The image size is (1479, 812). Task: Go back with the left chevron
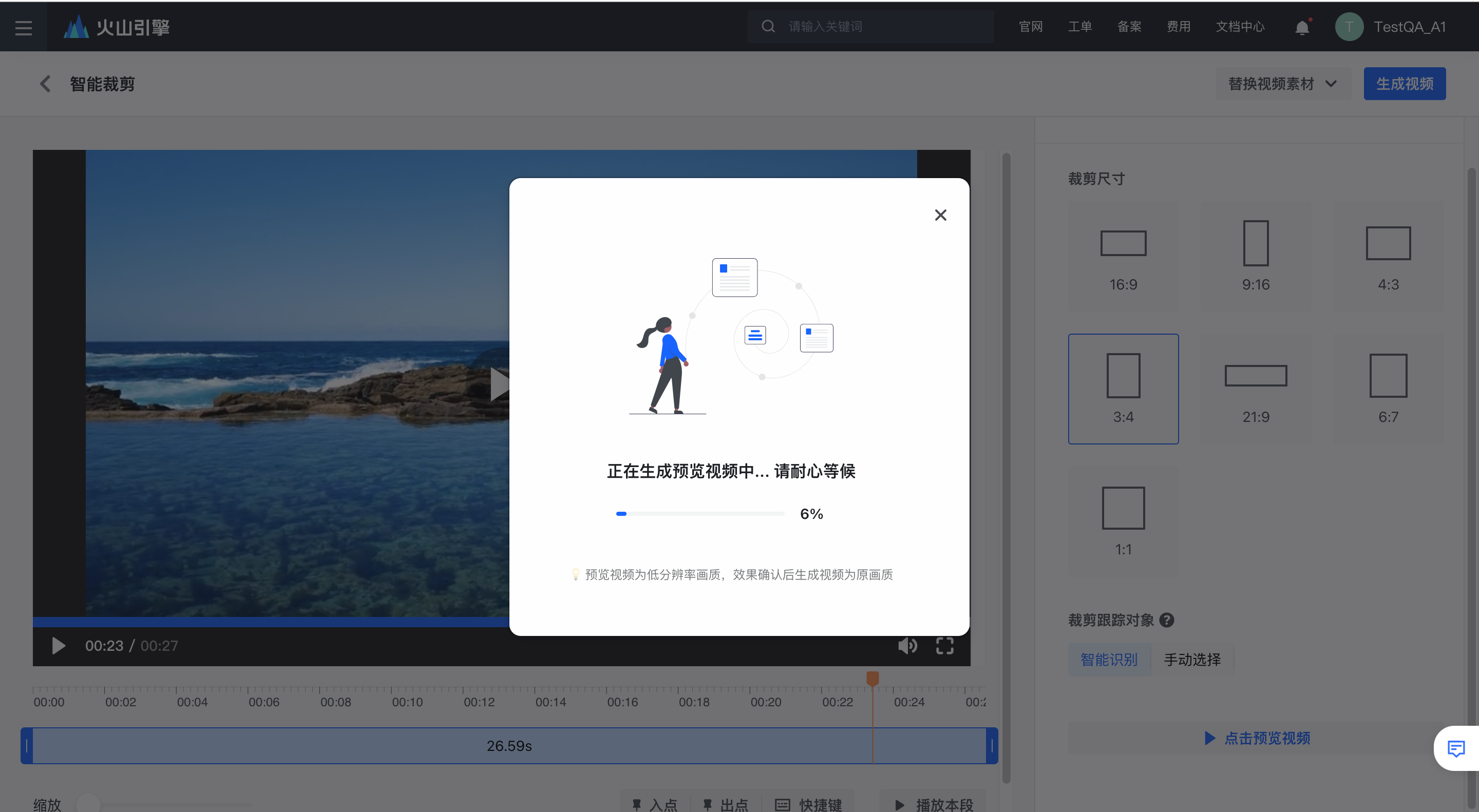45,84
